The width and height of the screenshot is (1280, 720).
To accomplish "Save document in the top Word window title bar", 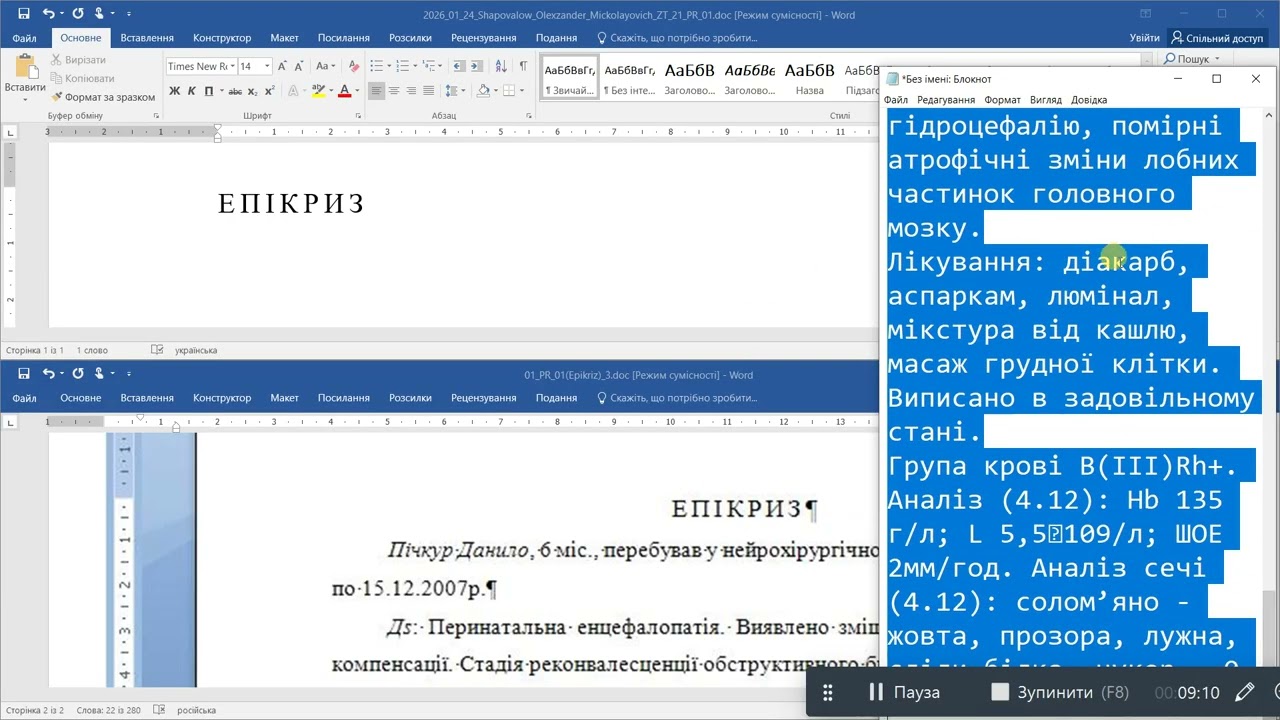I will pos(24,14).
